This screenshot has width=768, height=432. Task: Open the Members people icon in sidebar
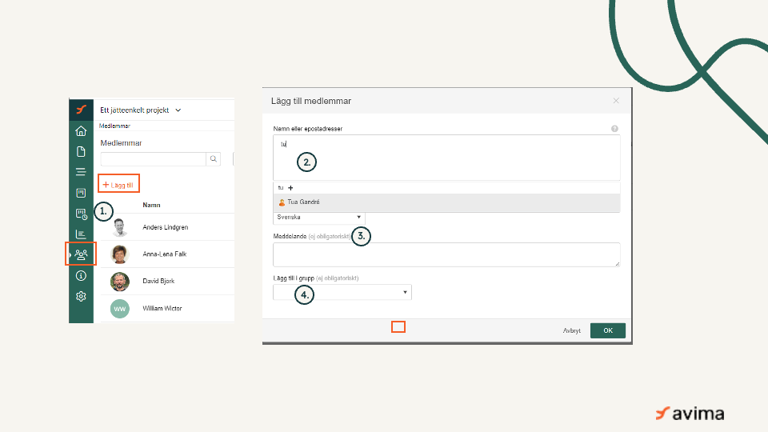pos(81,254)
